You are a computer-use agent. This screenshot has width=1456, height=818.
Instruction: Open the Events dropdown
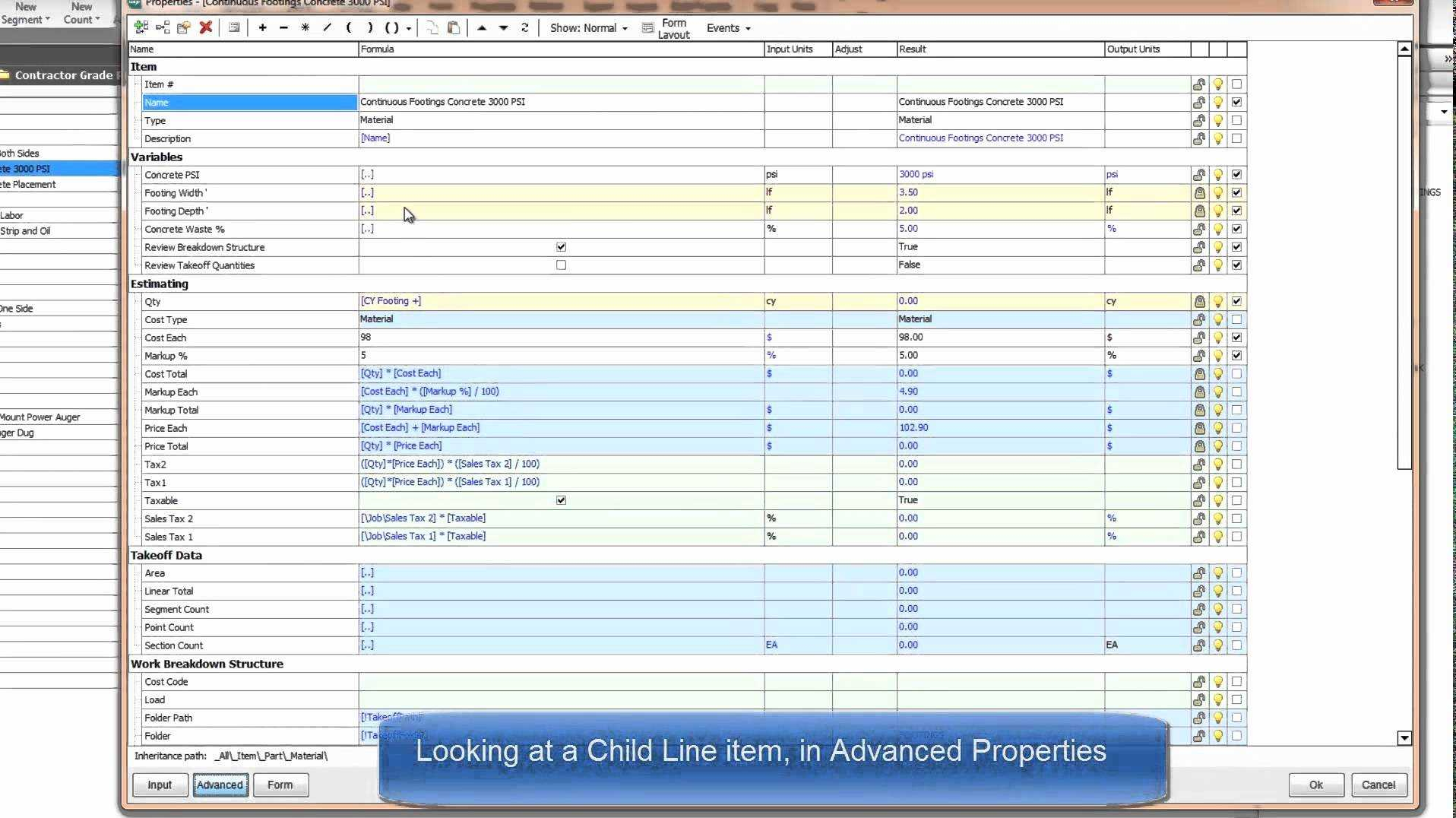pyautogui.click(x=727, y=27)
